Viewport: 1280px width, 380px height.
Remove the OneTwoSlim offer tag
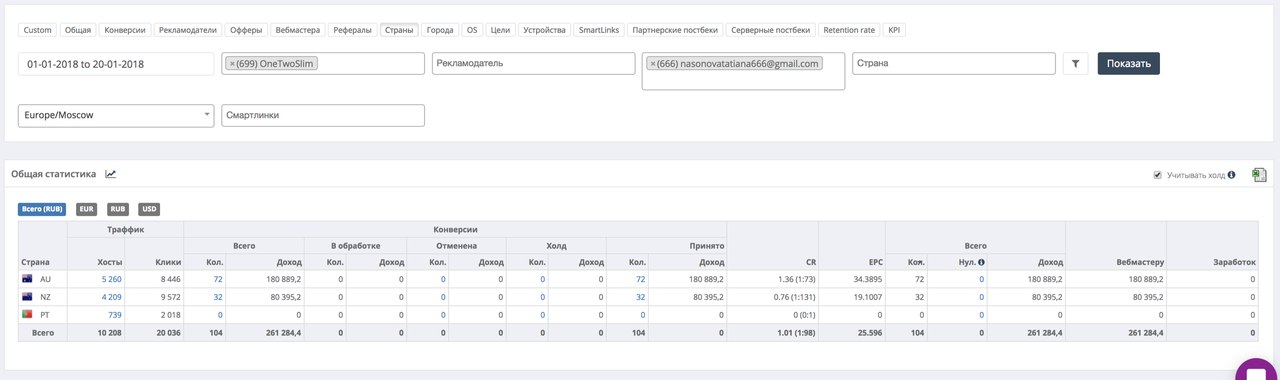(232, 64)
